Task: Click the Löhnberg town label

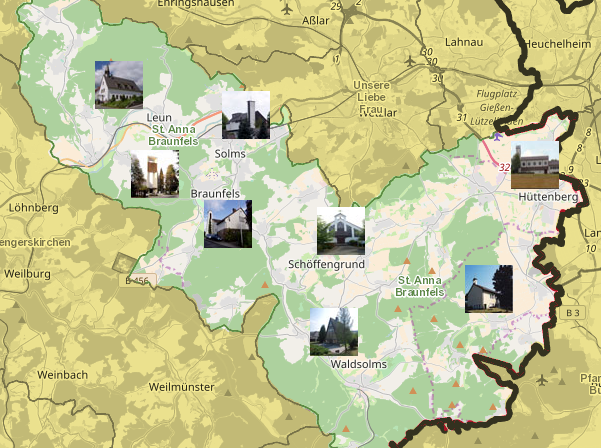Action: (x=30, y=208)
